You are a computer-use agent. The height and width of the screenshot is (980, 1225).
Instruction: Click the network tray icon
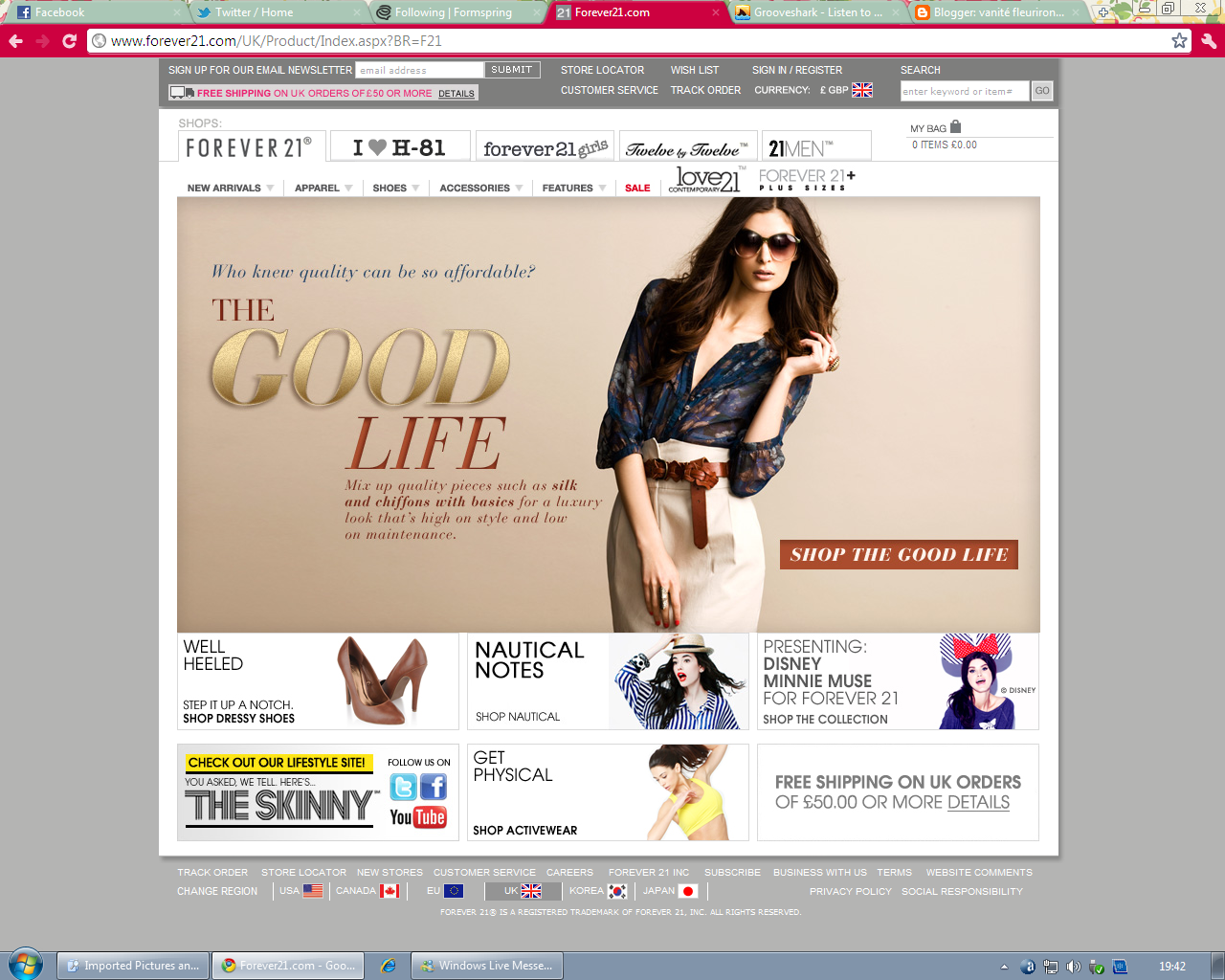1051,967
